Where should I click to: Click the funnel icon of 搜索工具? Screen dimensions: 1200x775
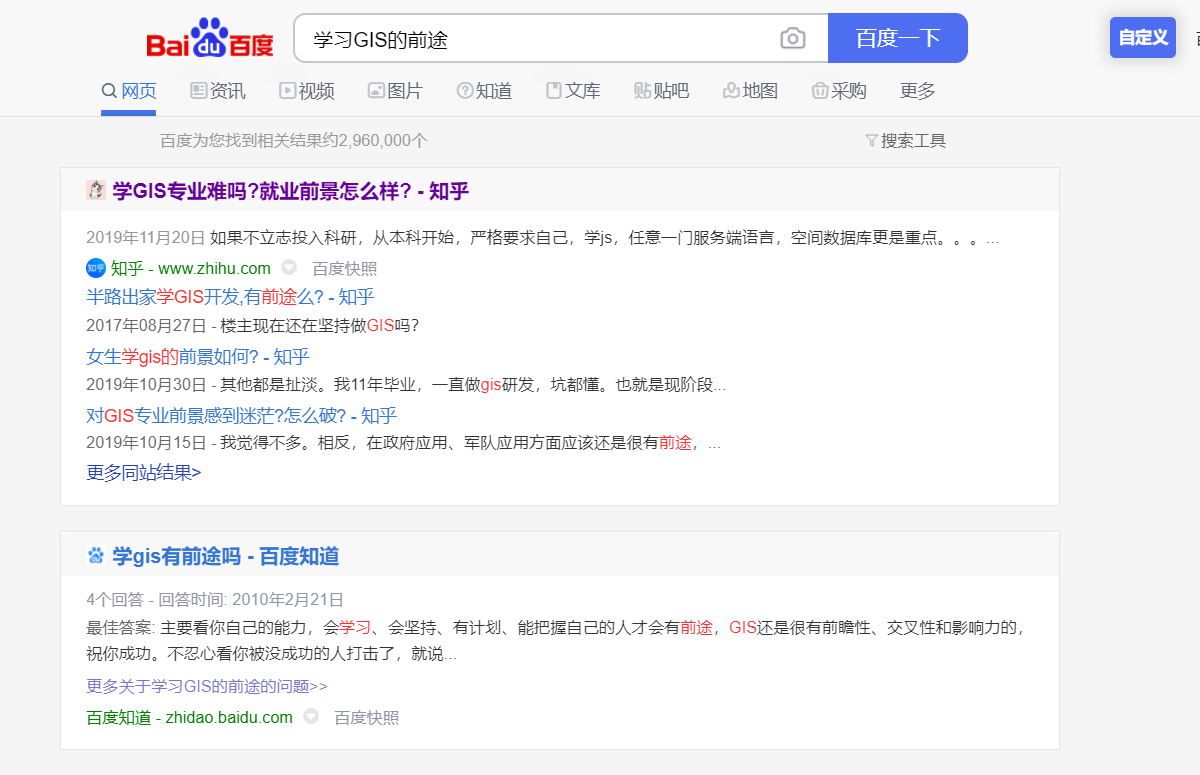(x=871, y=141)
